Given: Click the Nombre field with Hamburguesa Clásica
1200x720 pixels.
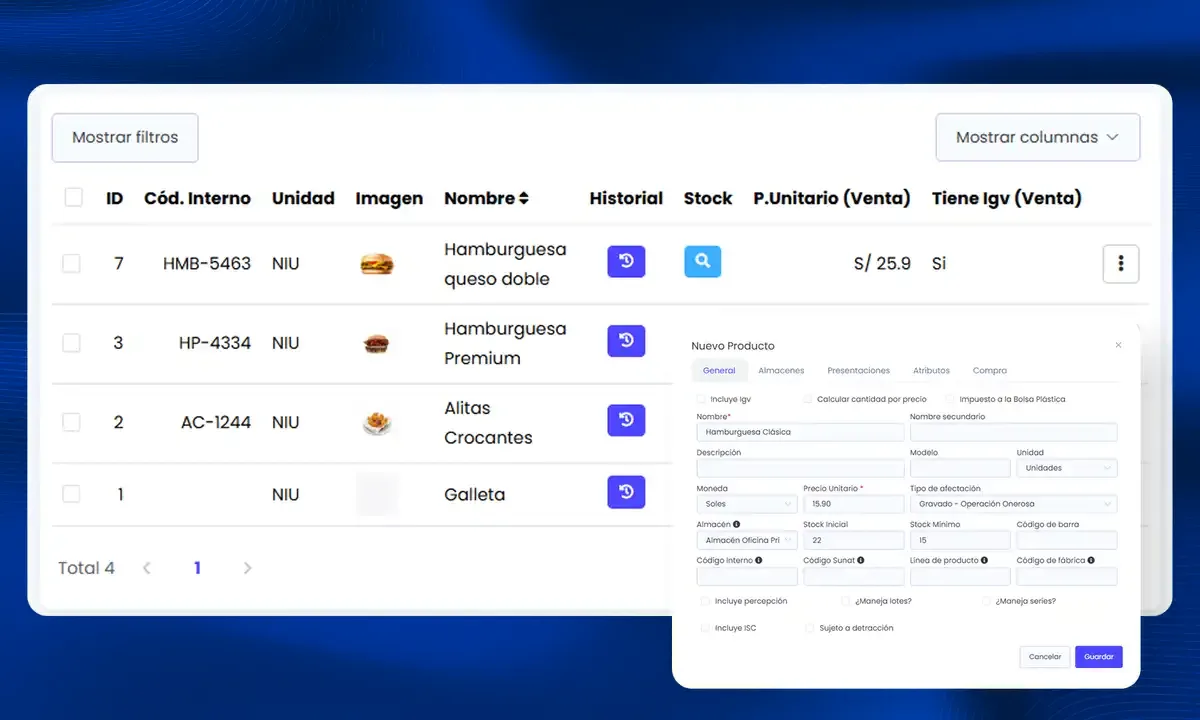Looking at the screenshot, I should [800, 432].
